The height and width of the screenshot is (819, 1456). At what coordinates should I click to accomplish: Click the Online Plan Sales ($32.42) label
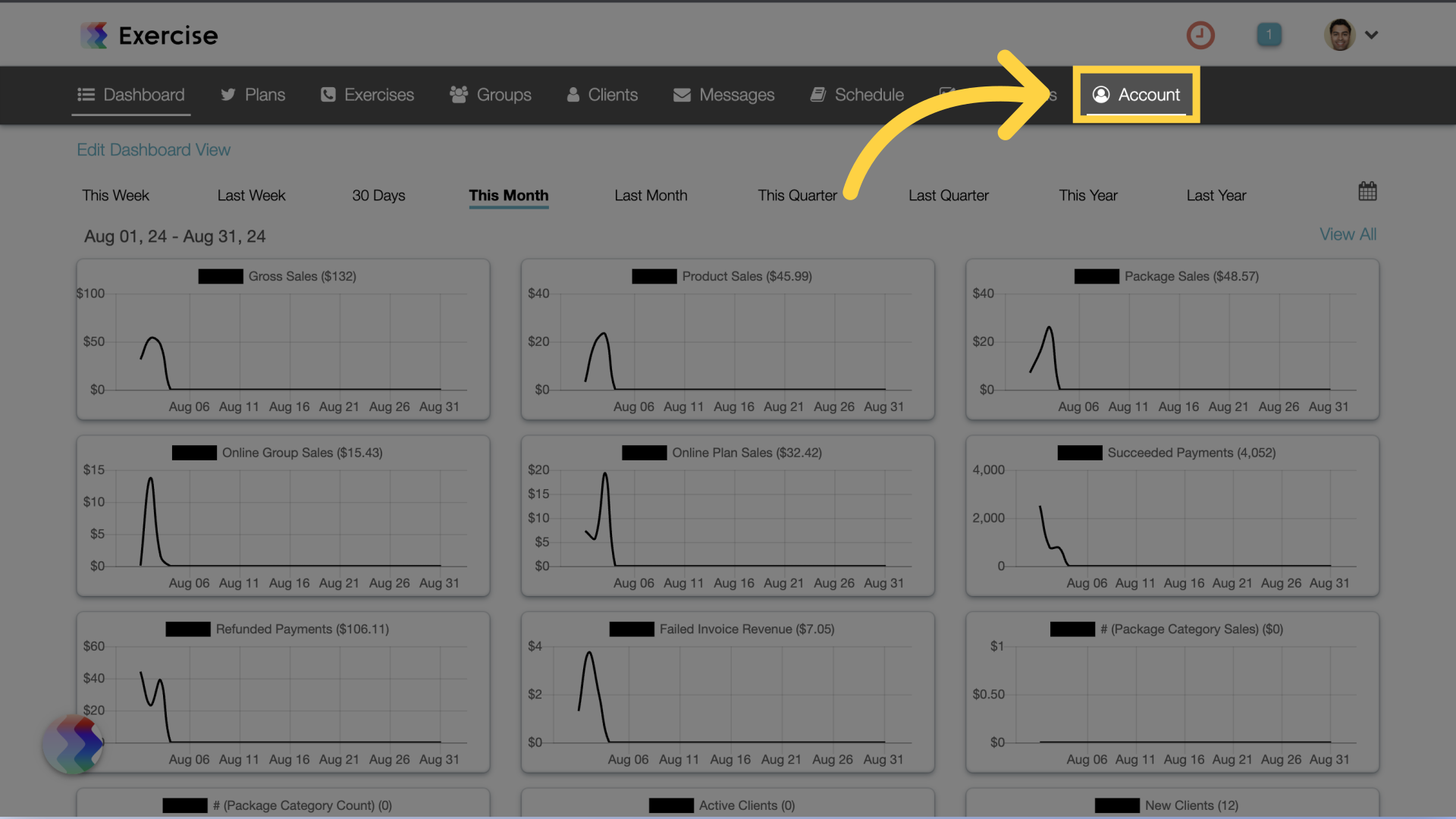[x=747, y=453]
